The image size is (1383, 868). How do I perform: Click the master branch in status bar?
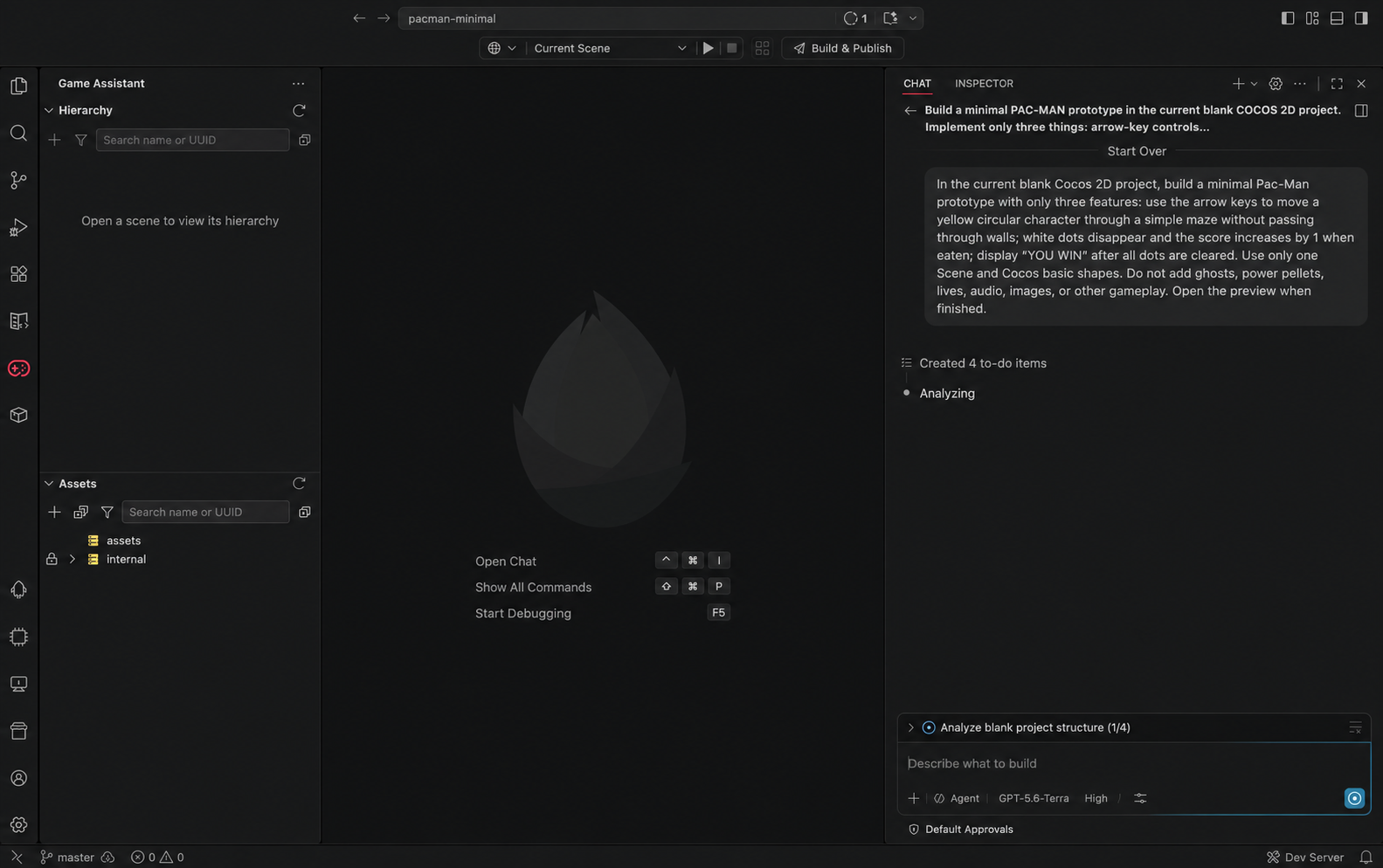tap(68, 858)
